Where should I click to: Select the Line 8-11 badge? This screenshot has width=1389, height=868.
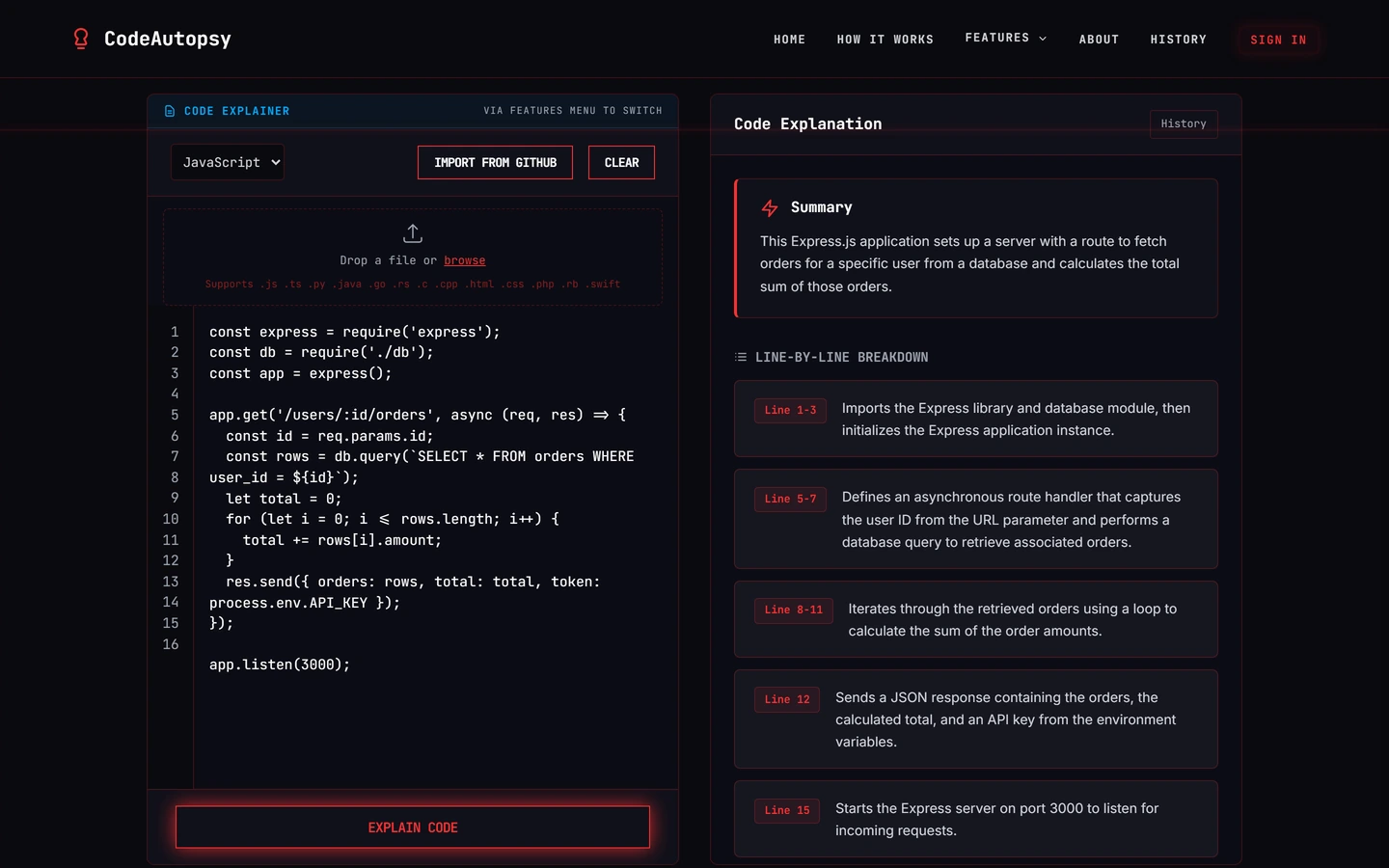click(x=794, y=610)
